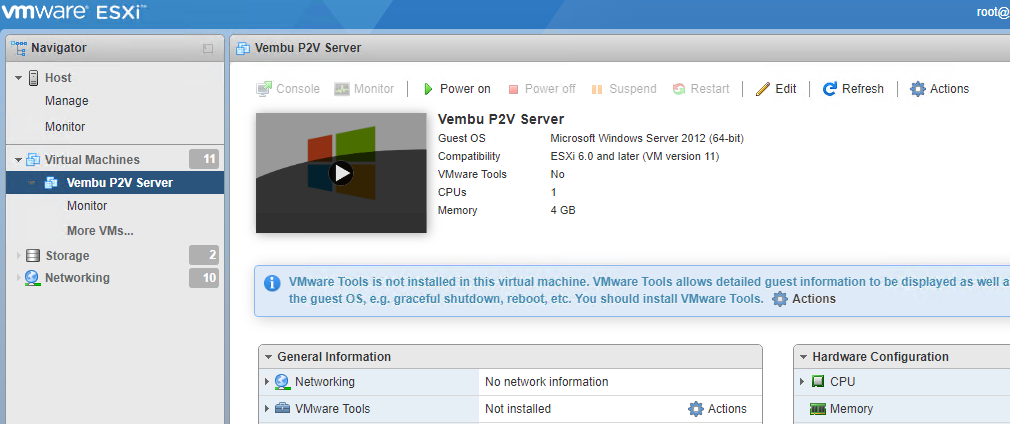Open the toolbar Actions gear menu

[x=939, y=89]
